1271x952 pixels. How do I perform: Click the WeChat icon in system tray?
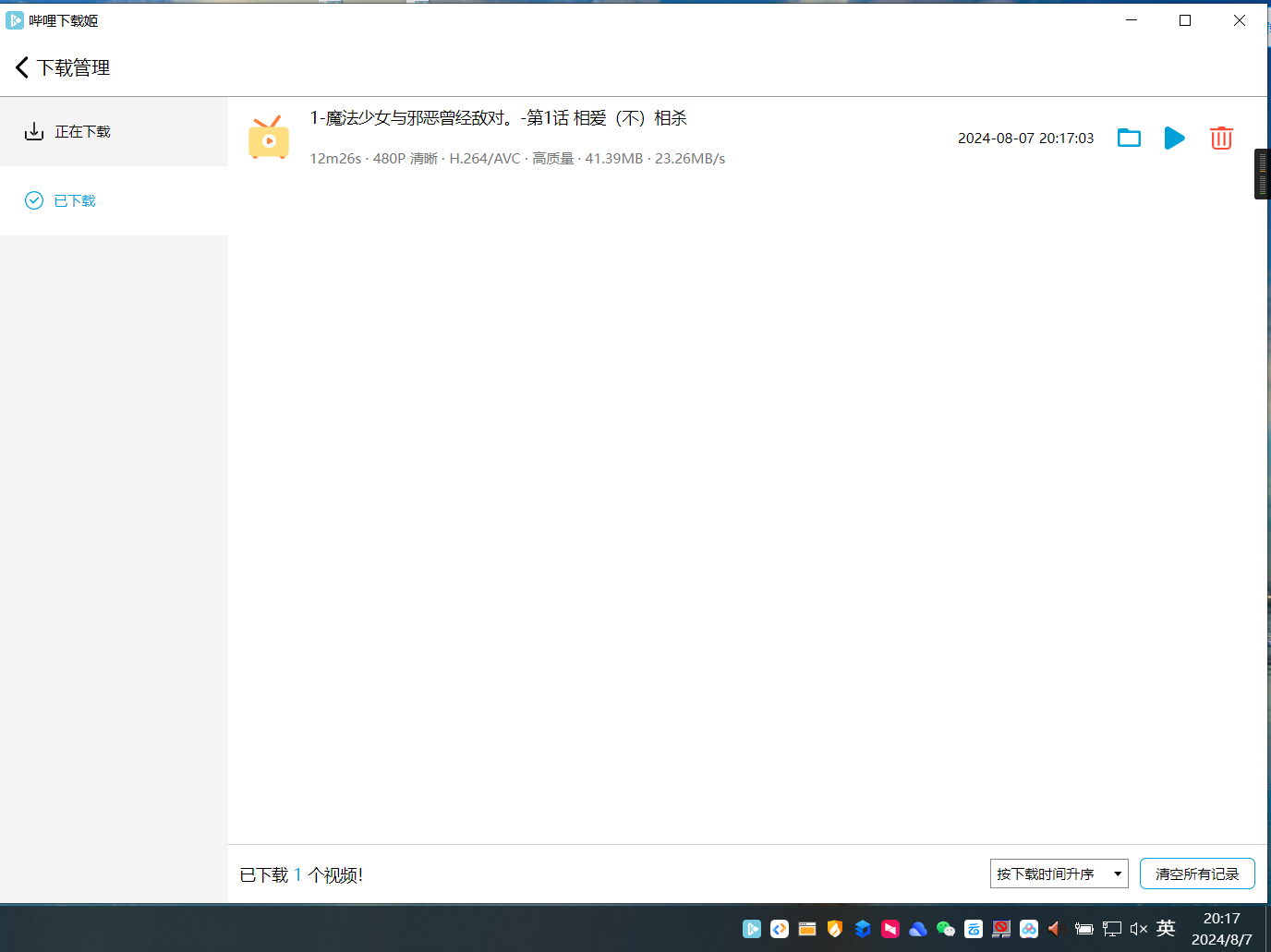coord(946,929)
